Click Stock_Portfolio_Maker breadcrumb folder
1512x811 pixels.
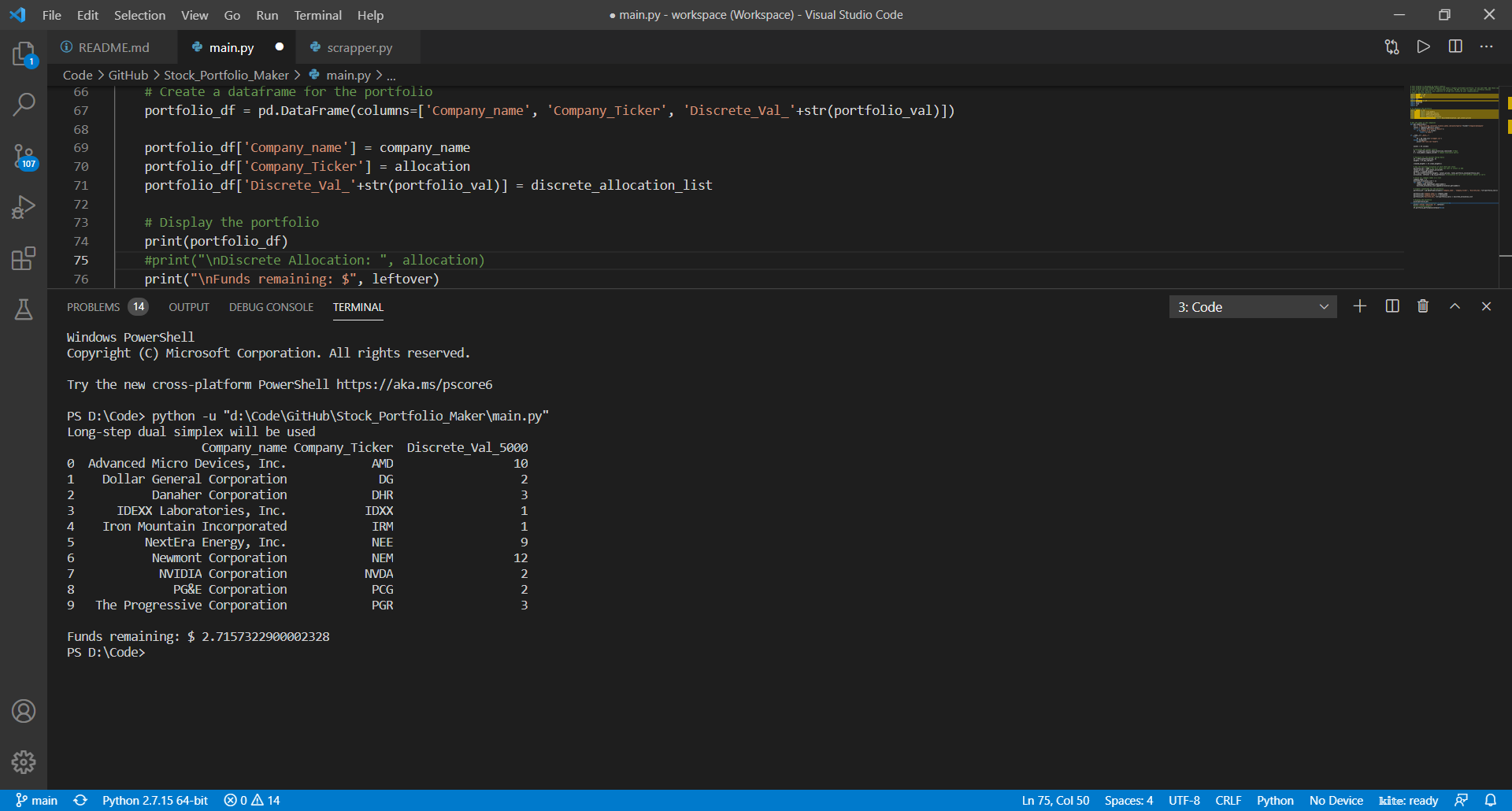coord(226,75)
